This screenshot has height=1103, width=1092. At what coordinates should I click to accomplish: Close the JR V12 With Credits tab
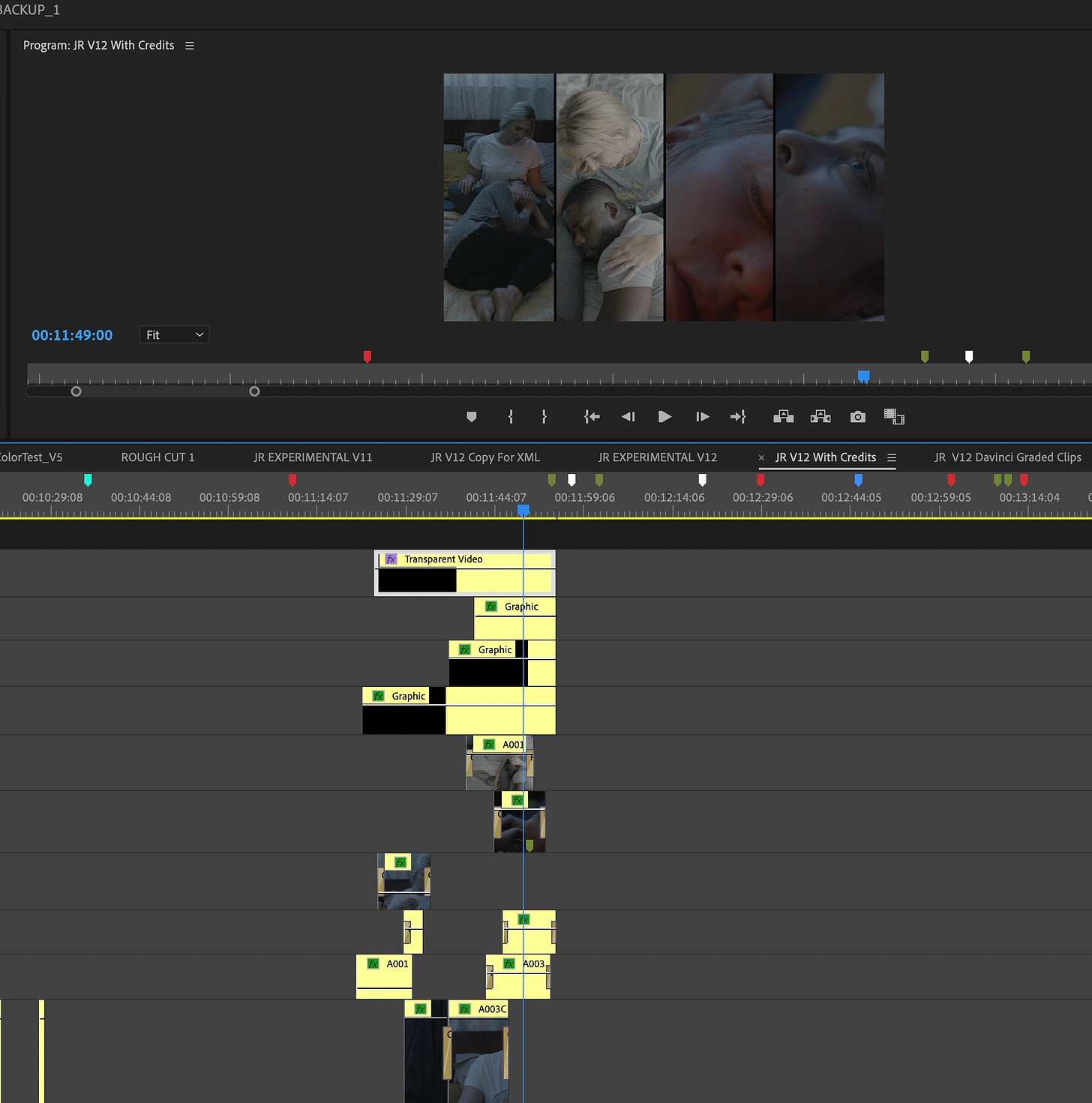pyautogui.click(x=761, y=457)
